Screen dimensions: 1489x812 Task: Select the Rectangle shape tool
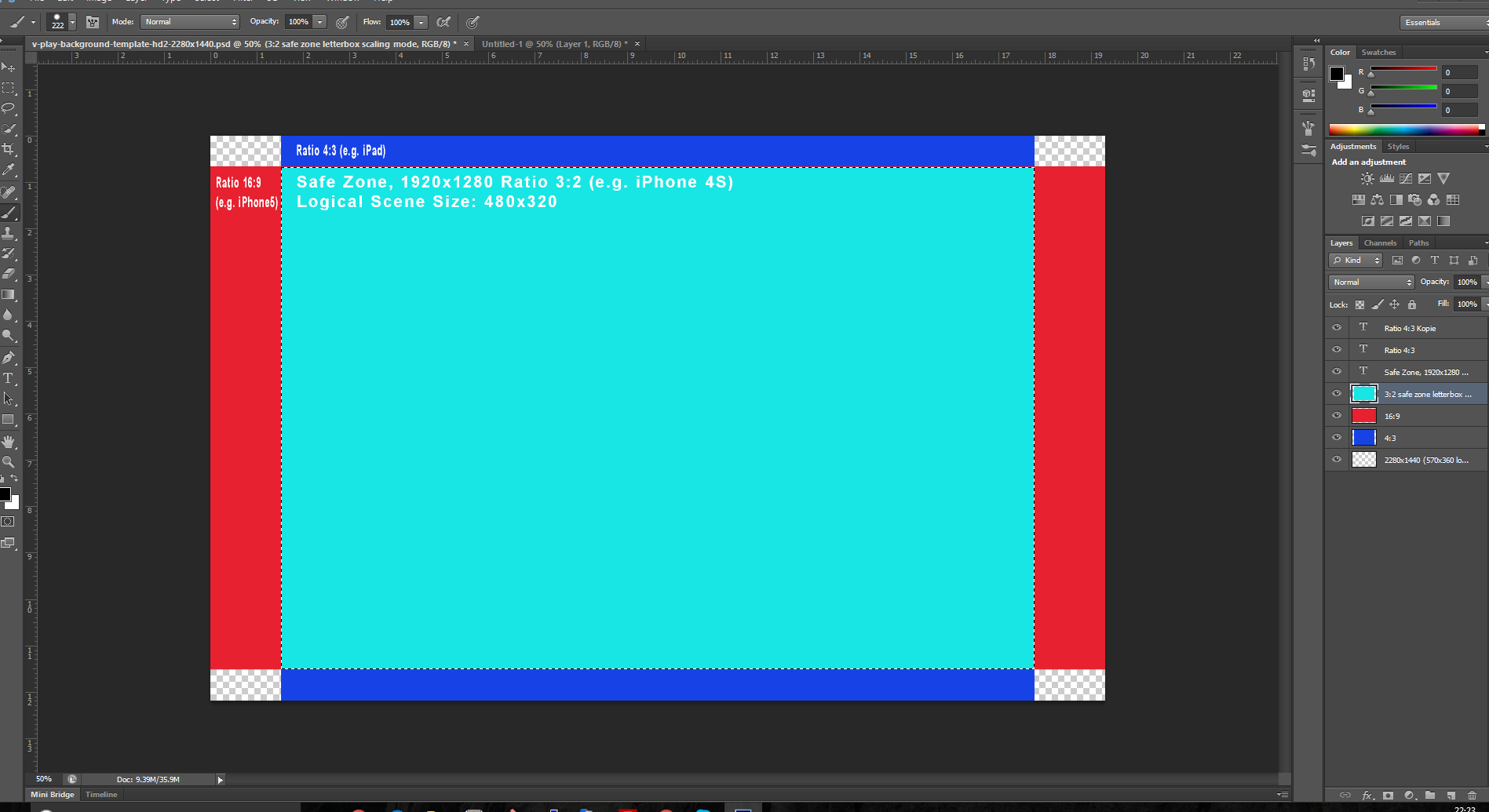point(9,419)
